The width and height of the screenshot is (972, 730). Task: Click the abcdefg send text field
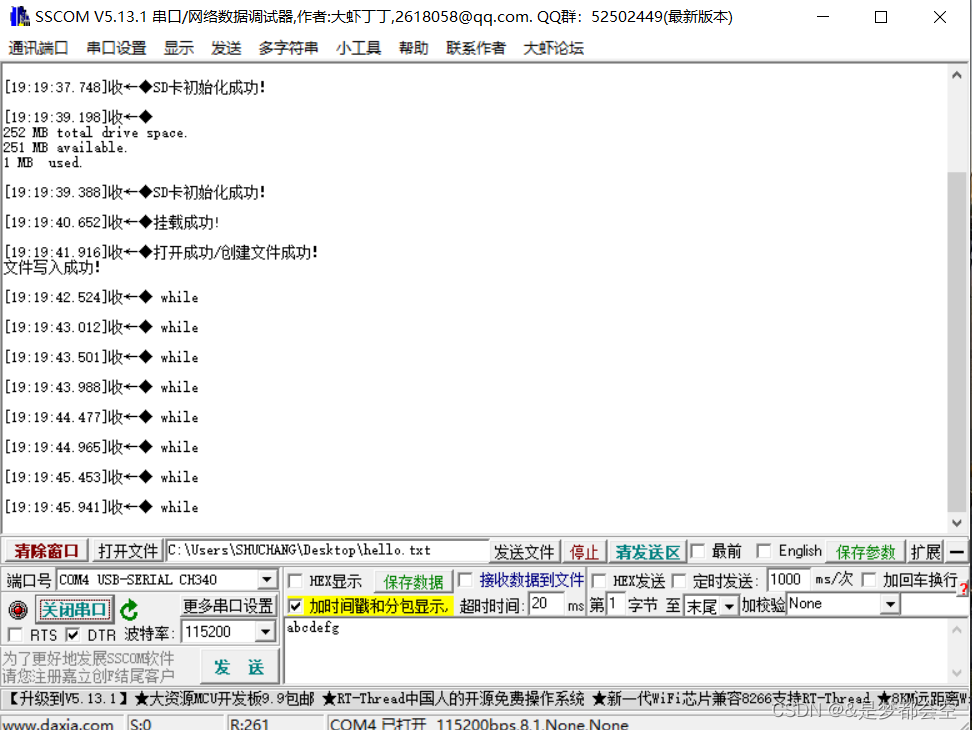pos(400,628)
